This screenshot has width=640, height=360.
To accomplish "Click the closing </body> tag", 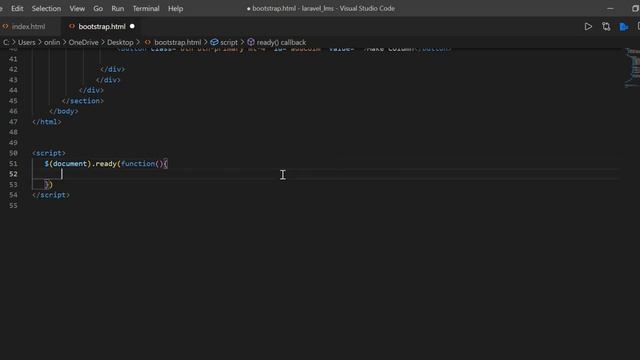I will (x=64, y=111).
